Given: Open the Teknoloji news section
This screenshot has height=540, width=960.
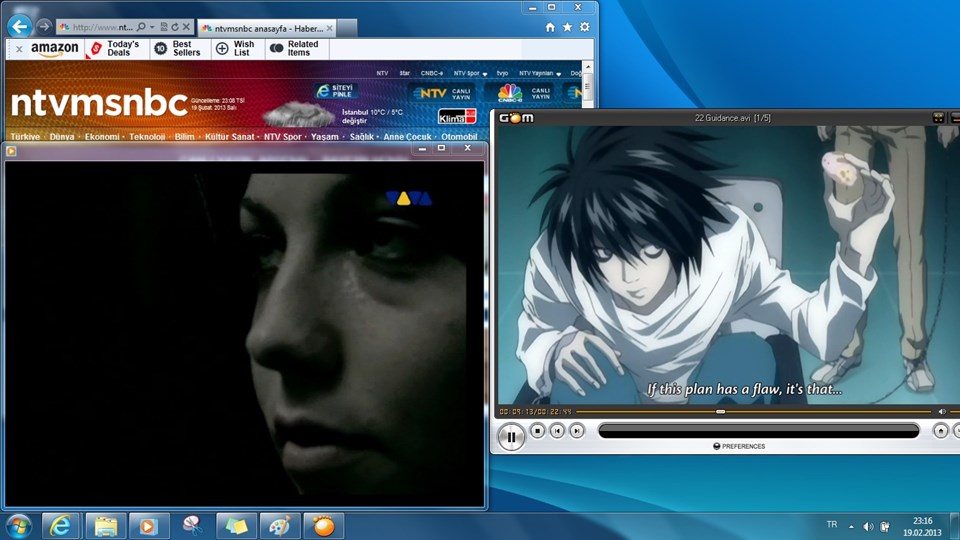Looking at the screenshot, I should tap(147, 137).
